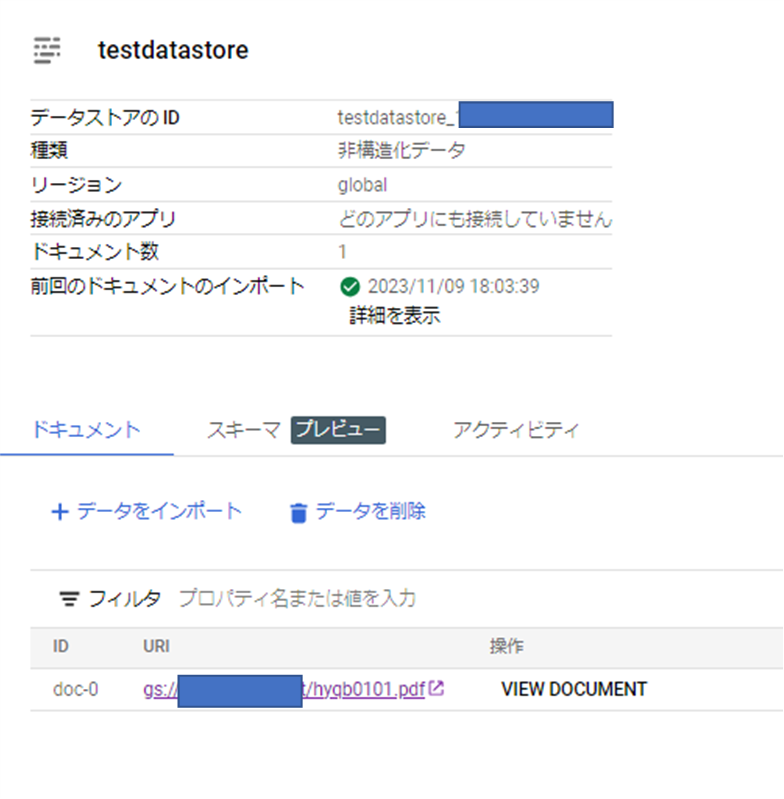This screenshot has width=784, height=799.
Task: Click the filter lines icon
Action: pyautogui.click(x=69, y=599)
